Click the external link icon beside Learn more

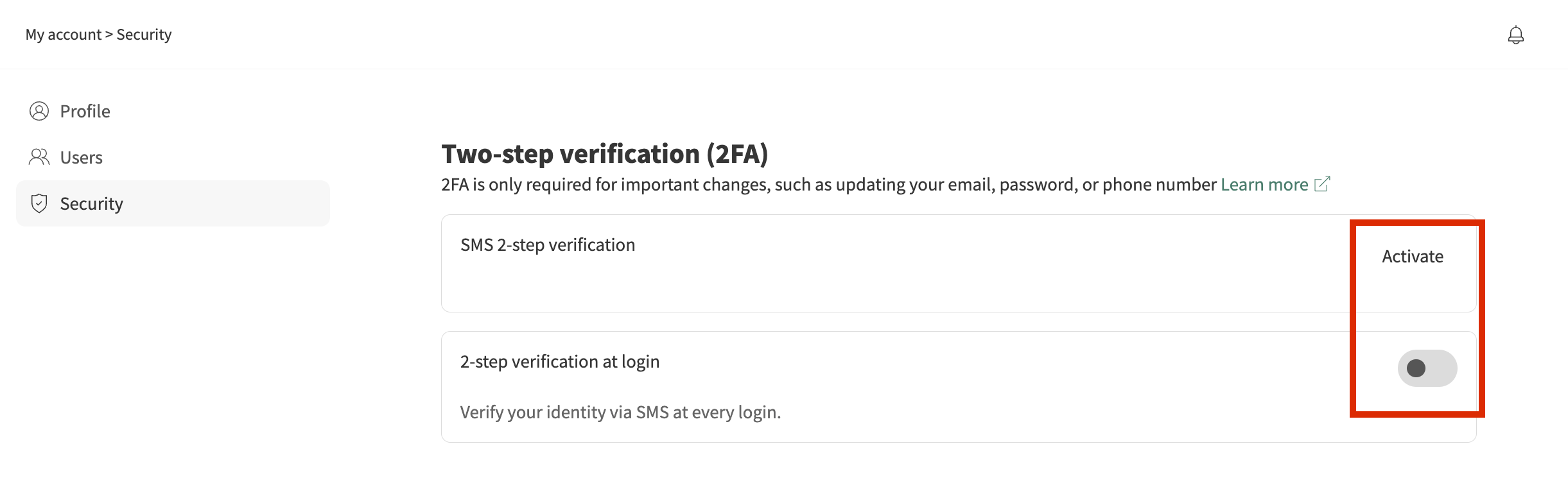tap(1322, 185)
